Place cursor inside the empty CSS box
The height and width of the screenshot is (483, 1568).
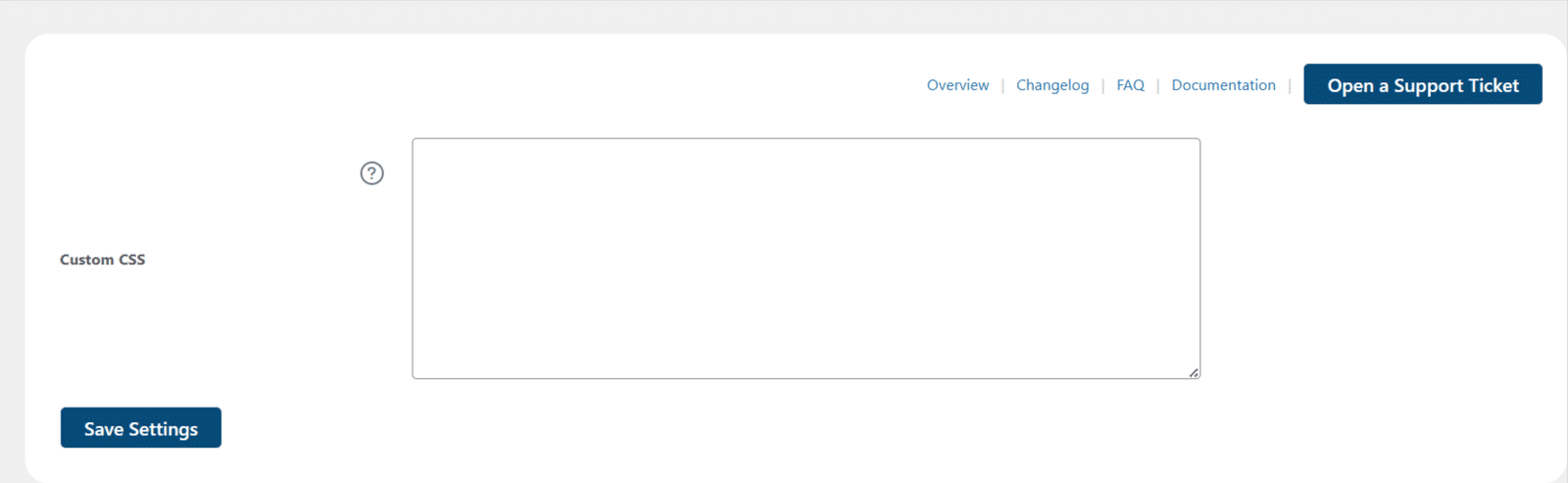pyautogui.click(x=806, y=259)
